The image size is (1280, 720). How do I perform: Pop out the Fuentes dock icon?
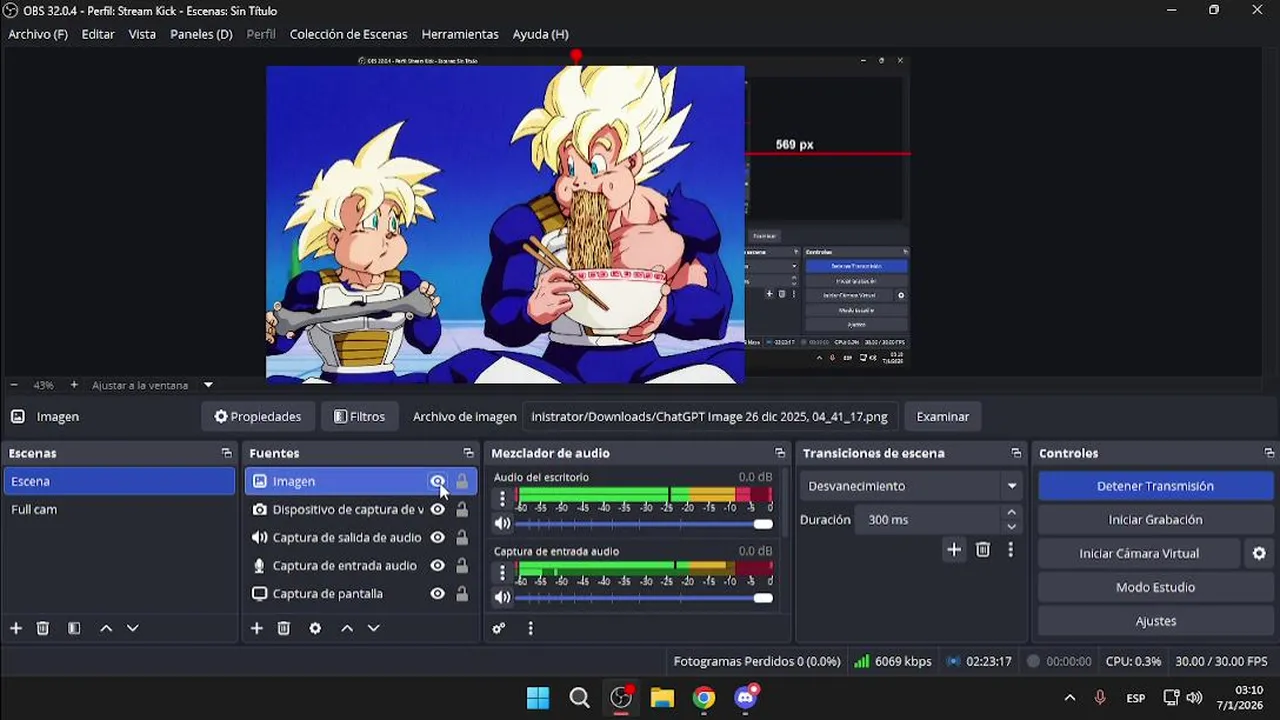[468, 453]
